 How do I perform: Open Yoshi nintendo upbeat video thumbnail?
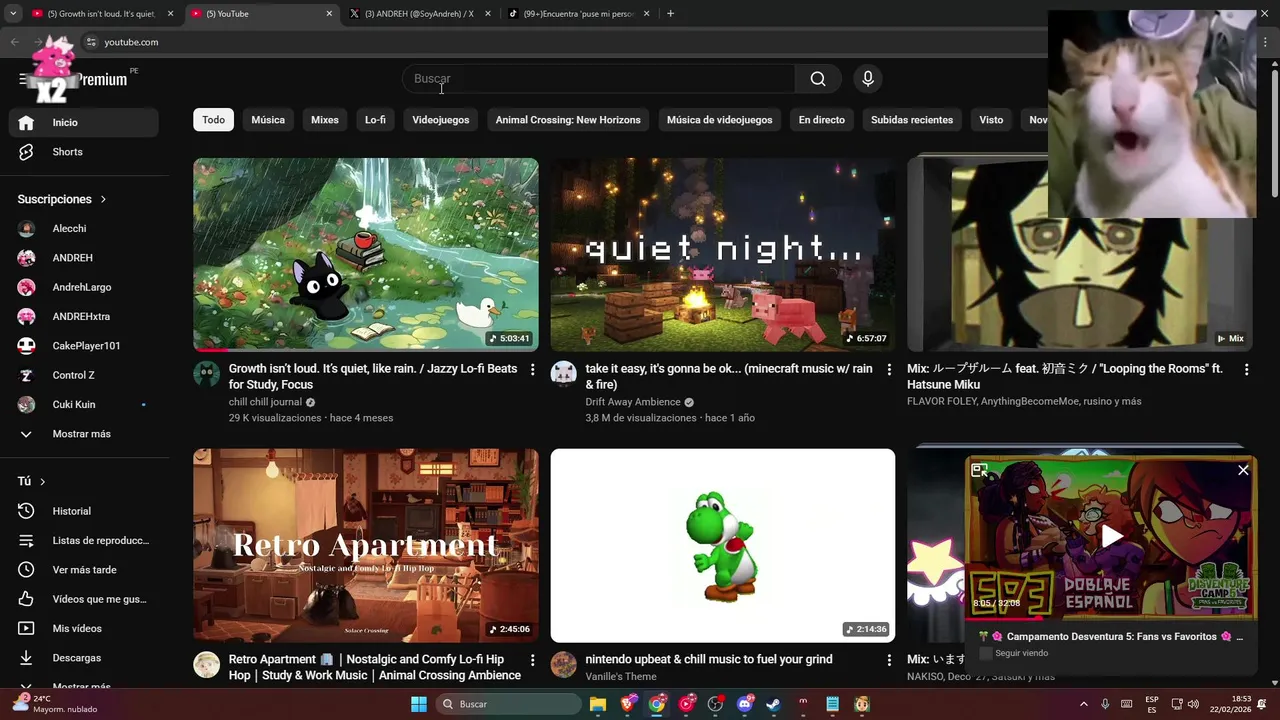point(723,545)
